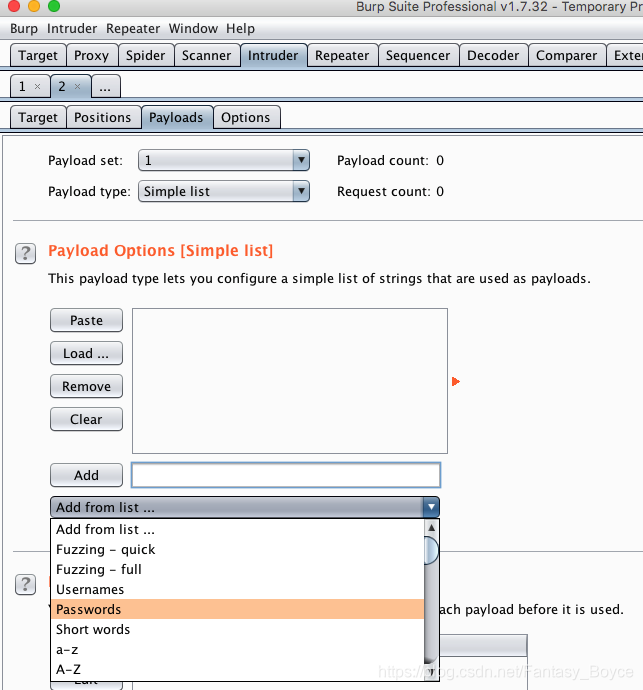Select uppercase A-Z list option
643x690 pixels.
point(237,670)
